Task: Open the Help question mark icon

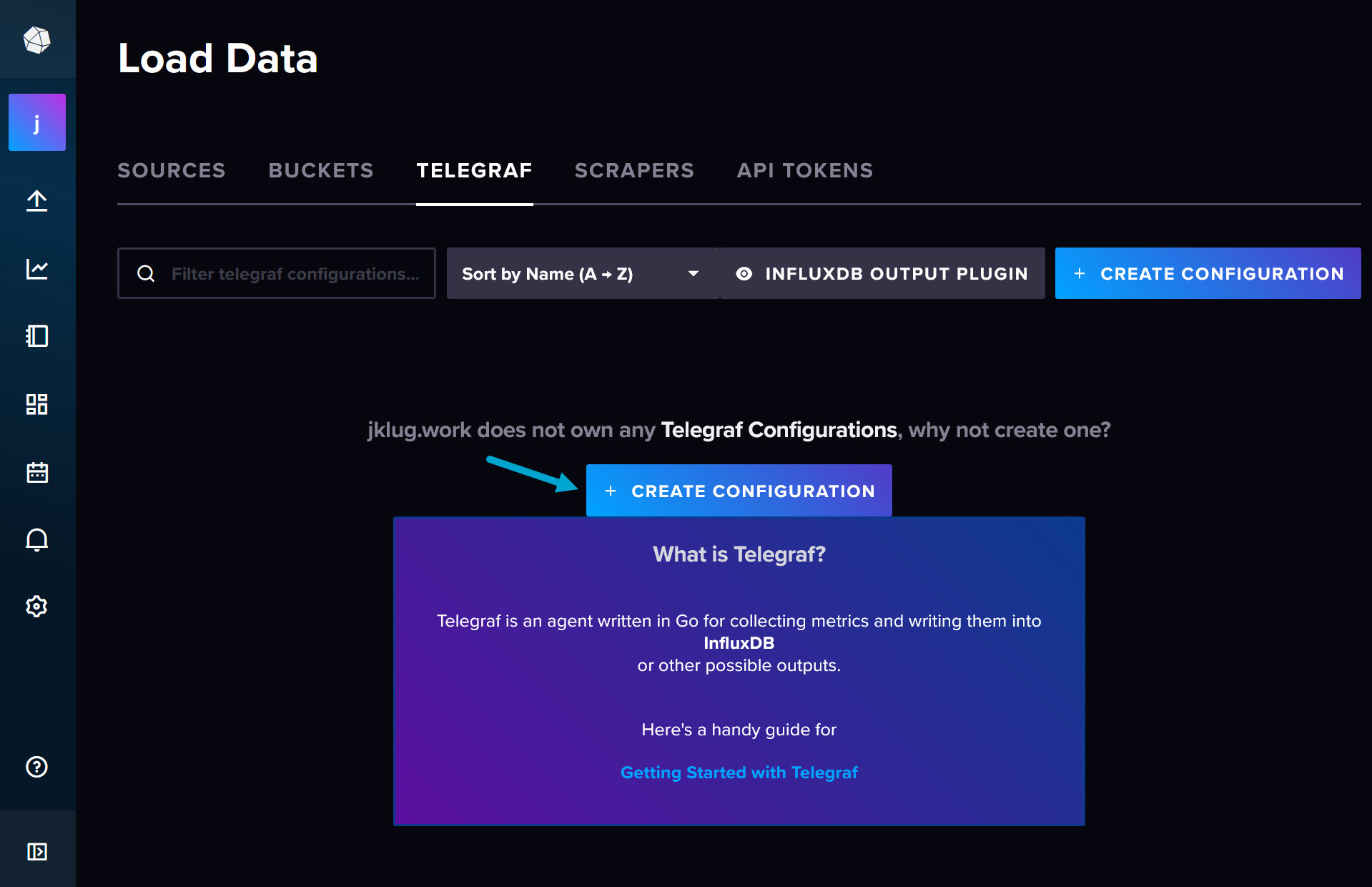Action: [37, 767]
